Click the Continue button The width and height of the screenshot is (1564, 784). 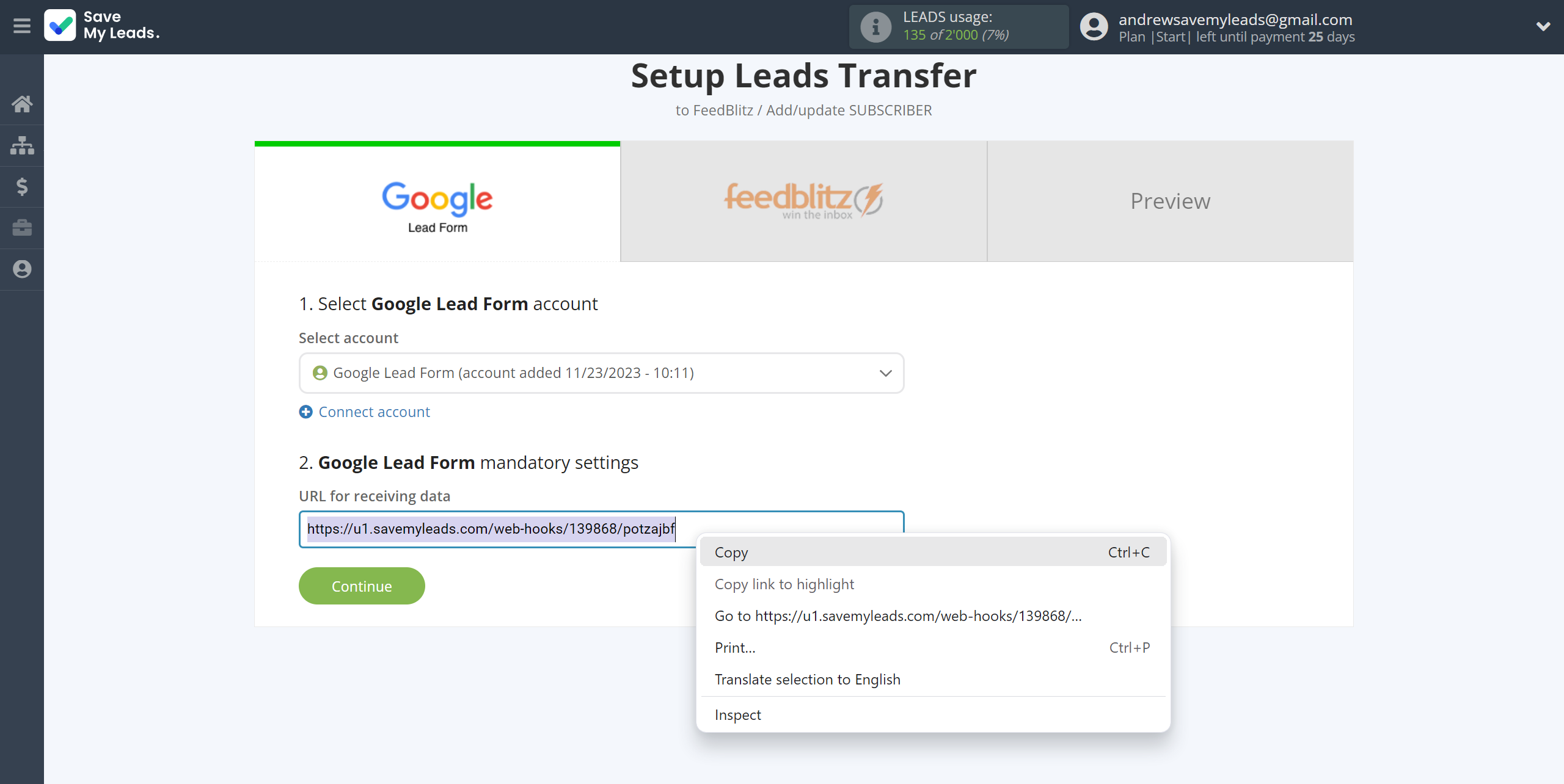[362, 585]
